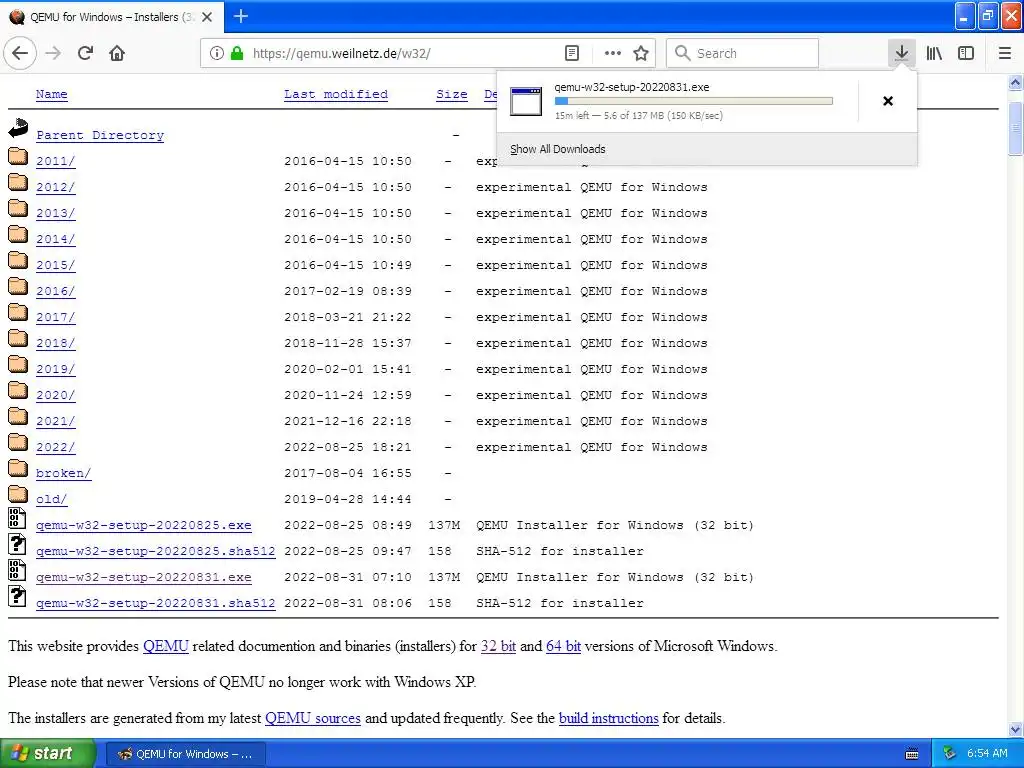Open the 2015/ directory

click(56, 265)
